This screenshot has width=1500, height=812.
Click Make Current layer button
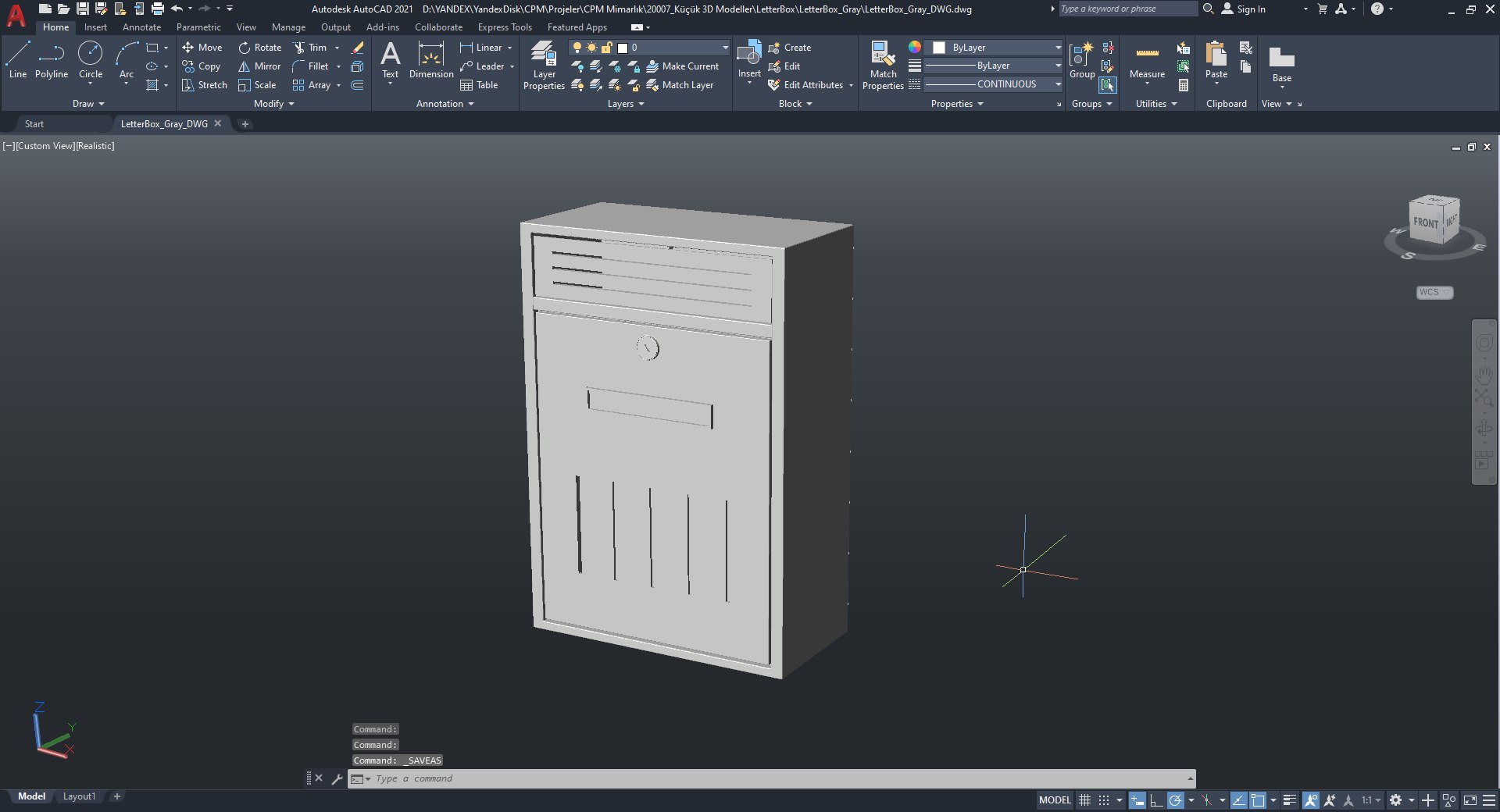click(683, 66)
